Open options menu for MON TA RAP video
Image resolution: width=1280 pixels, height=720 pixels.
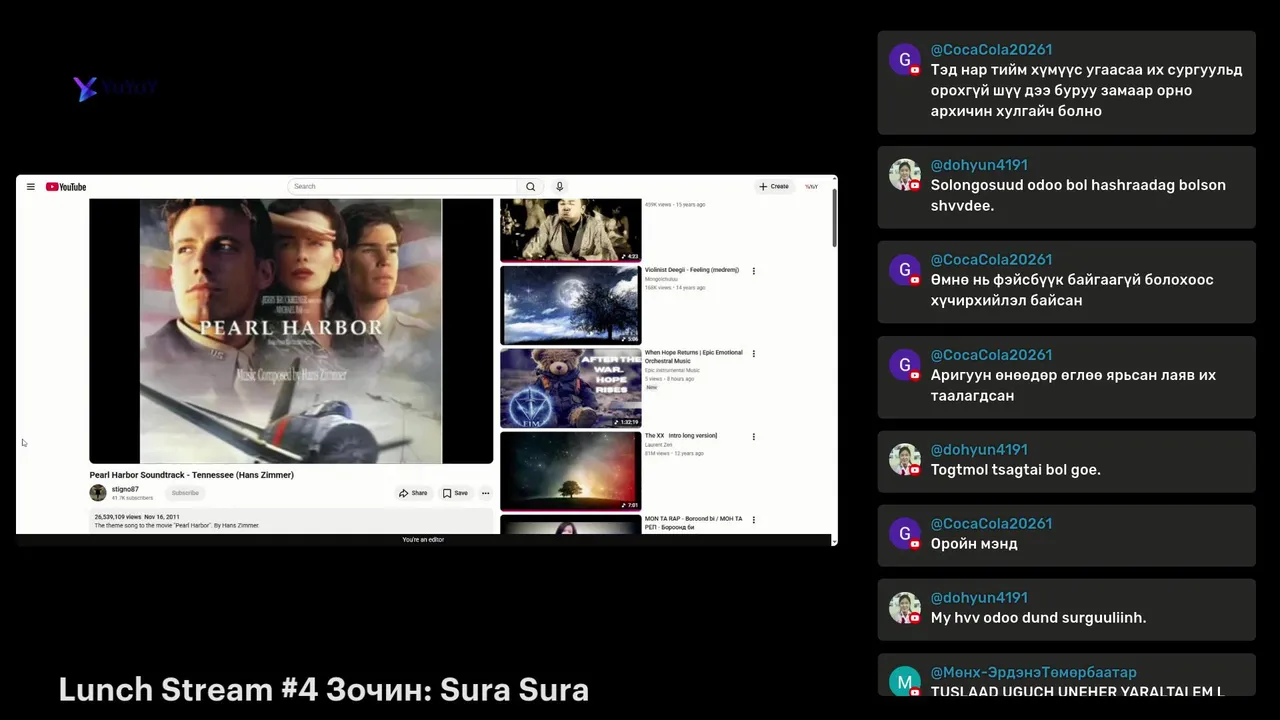pos(754,520)
